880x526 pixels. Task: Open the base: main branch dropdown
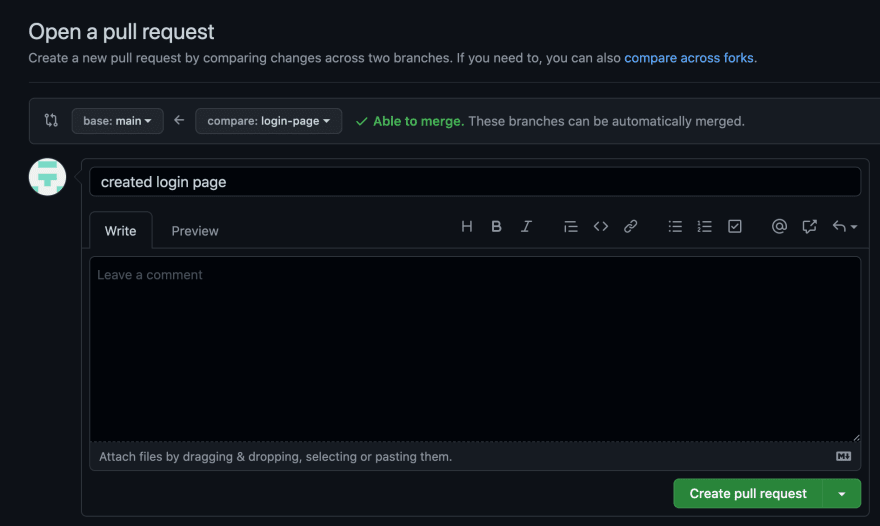click(117, 121)
